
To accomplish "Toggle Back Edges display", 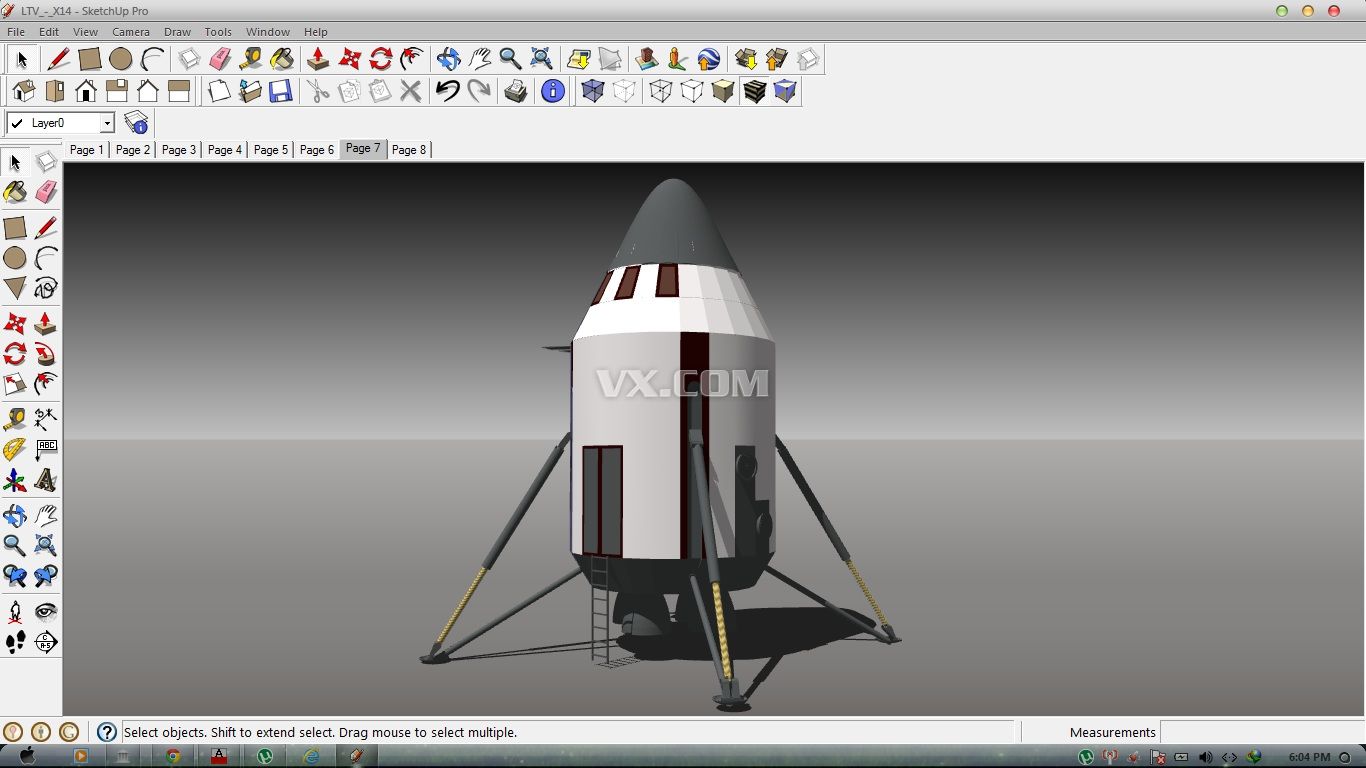I will coord(624,92).
